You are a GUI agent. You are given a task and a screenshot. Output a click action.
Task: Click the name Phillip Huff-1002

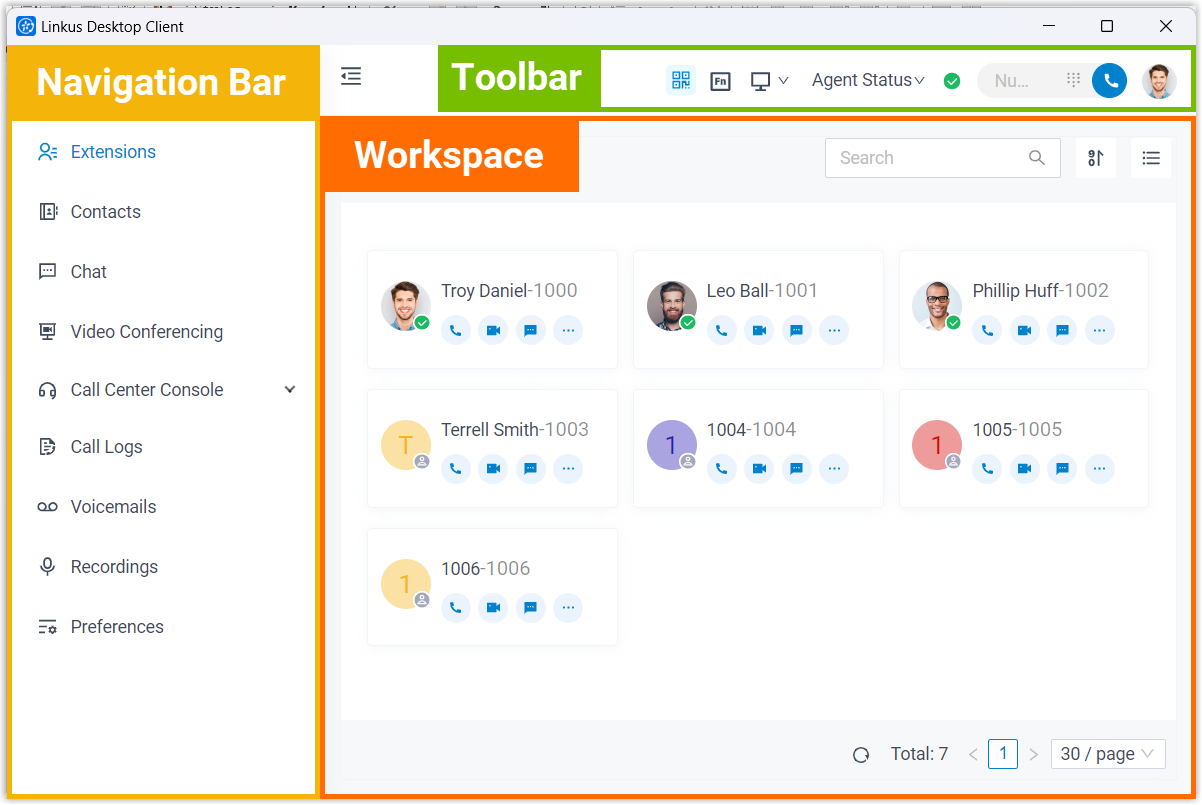1040,291
